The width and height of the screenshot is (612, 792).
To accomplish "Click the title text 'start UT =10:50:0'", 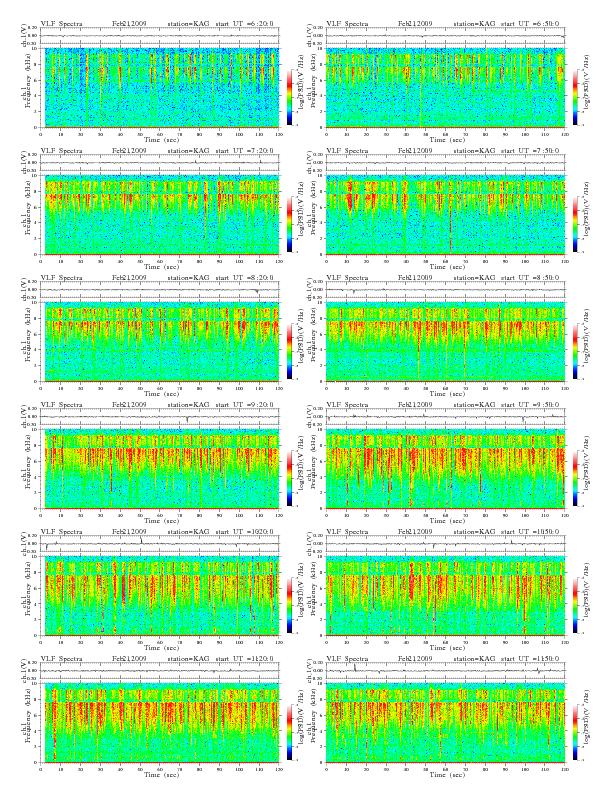I will pyautogui.click(x=530, y=532).
